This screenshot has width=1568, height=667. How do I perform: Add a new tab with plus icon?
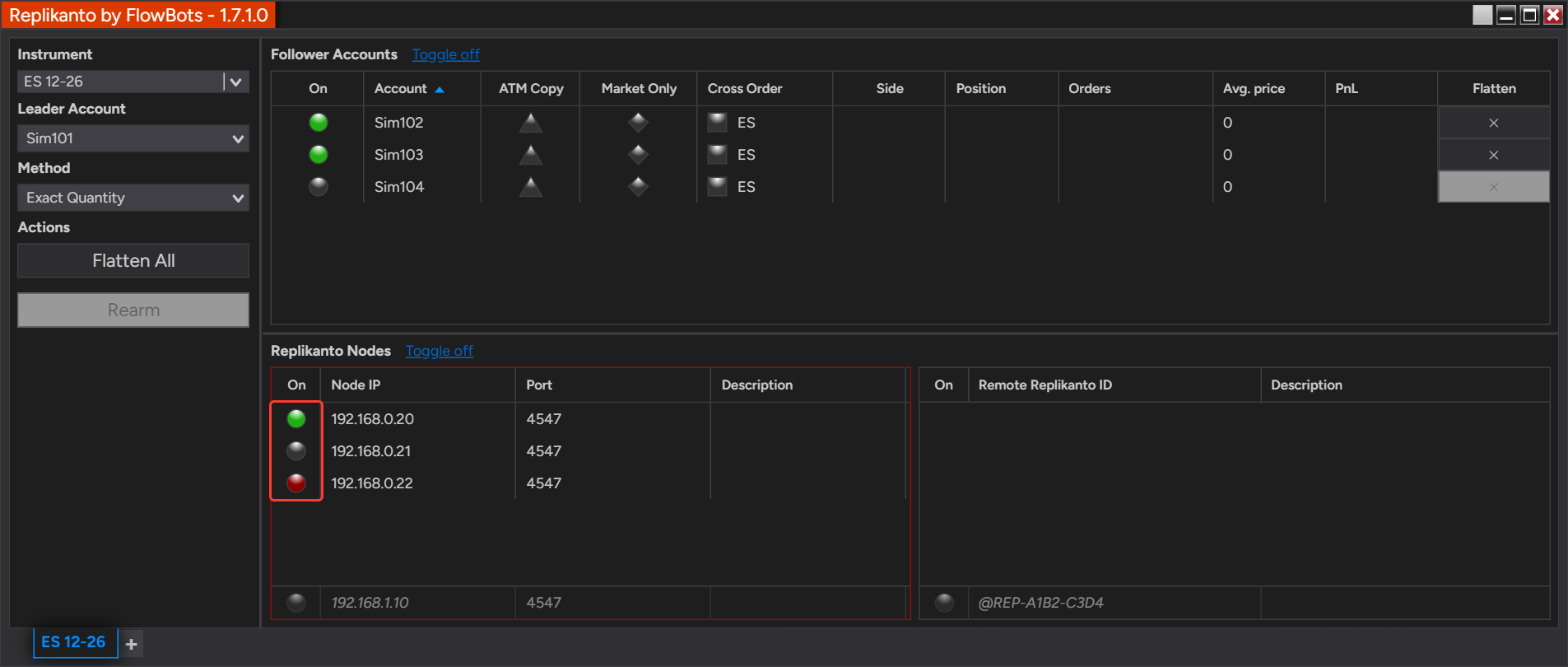131,644
